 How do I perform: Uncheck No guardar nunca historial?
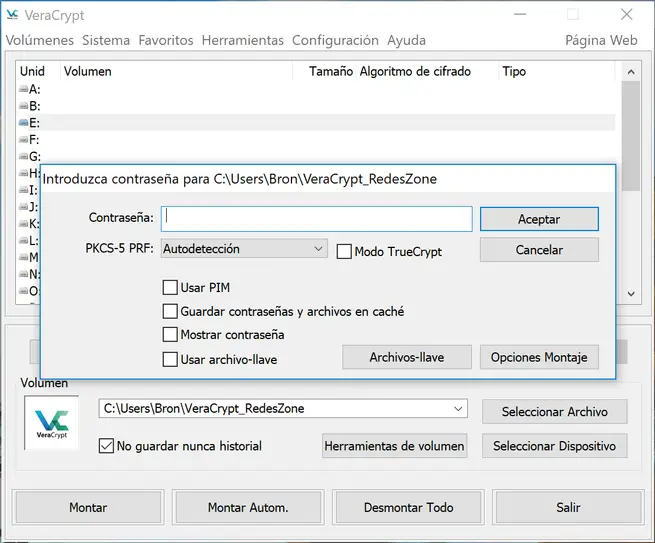tap(107, 446)
